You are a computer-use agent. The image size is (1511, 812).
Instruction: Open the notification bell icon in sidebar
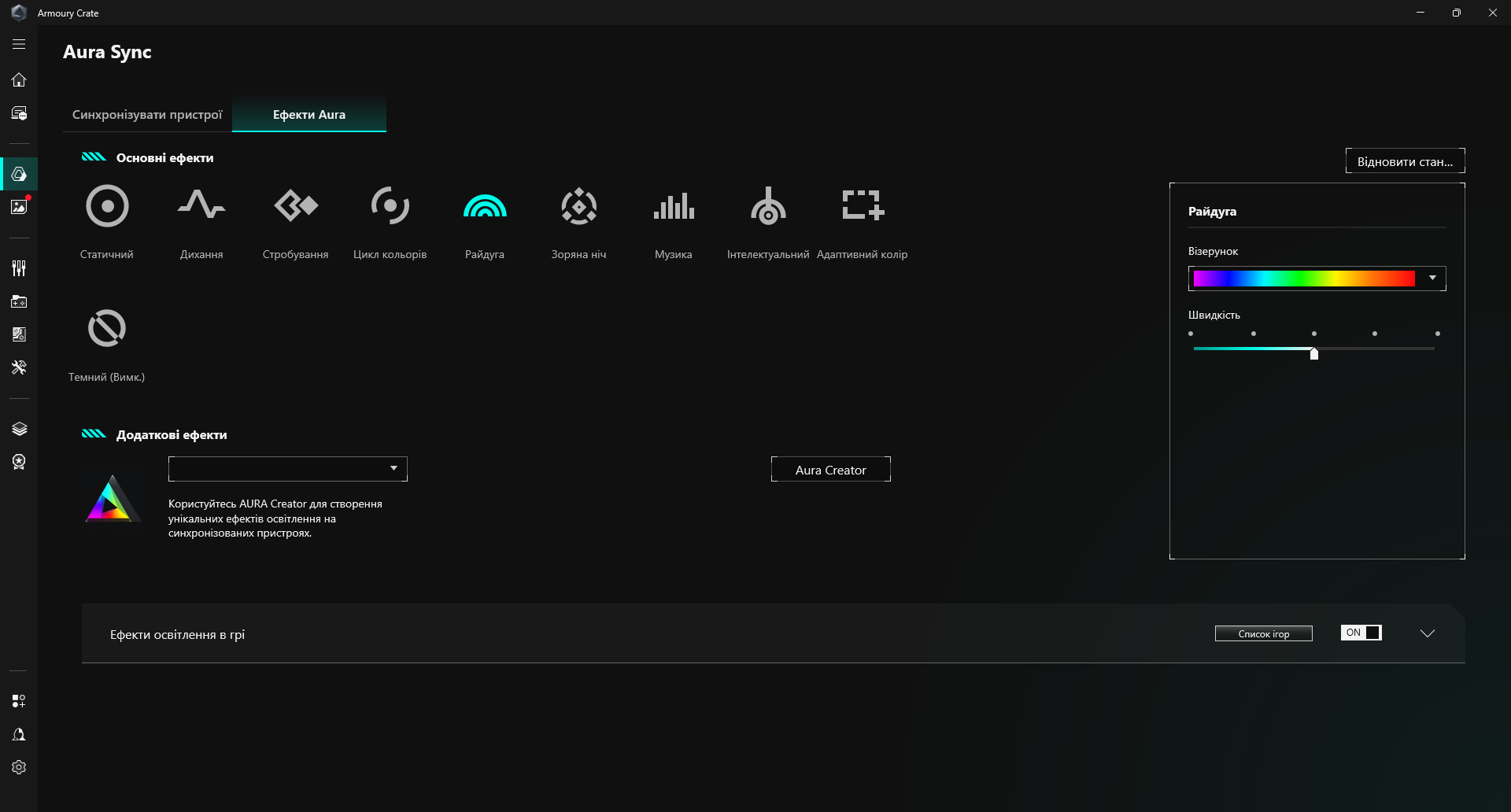click(19, 734)
